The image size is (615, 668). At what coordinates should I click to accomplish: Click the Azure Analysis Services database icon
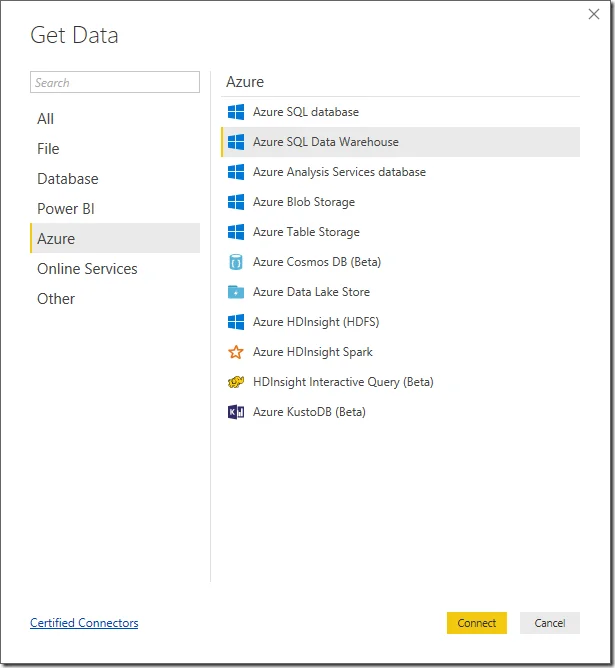pyautogui.click(x=236, y=172)
